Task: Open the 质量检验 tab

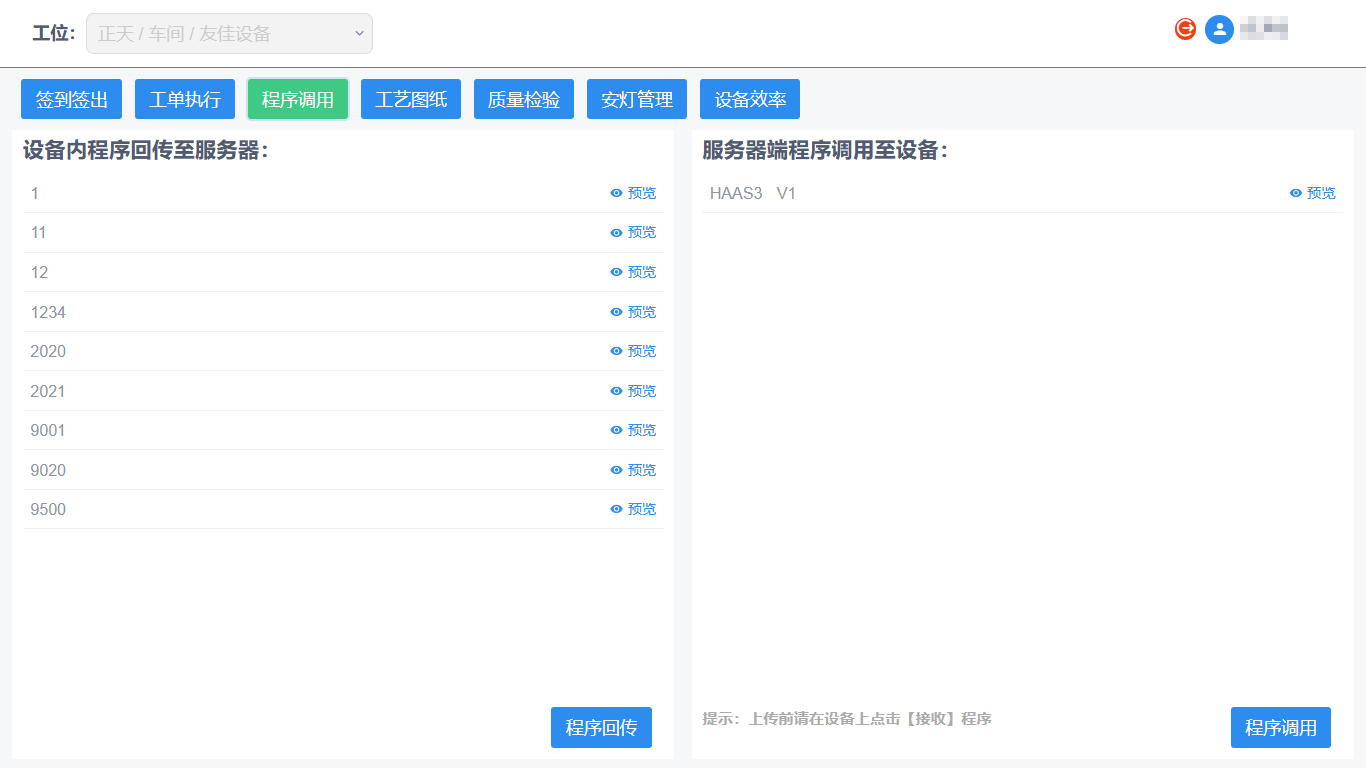Action: click(524, 99)
